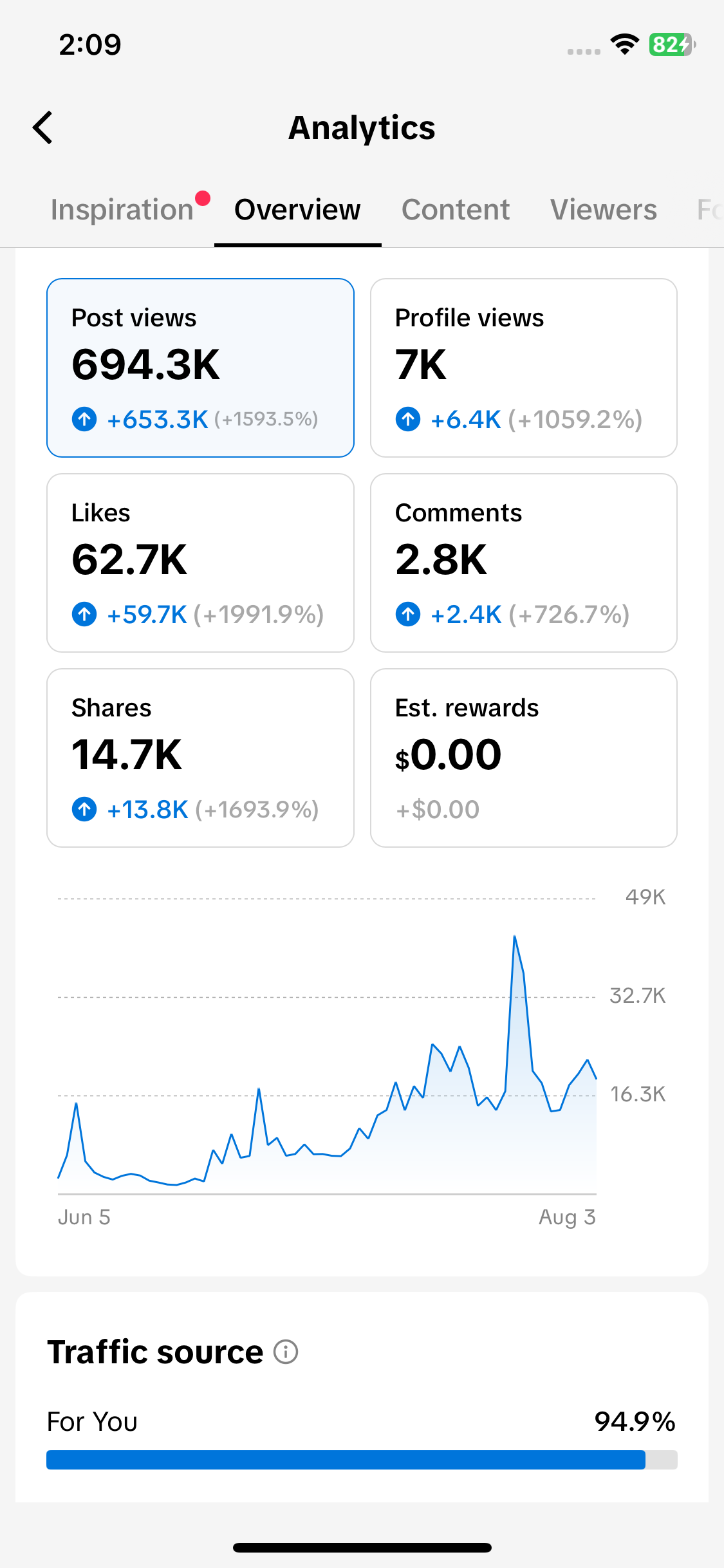
Task: Tap the Likes increase arrow icon
Action: pyautogui.click(x=84, y=614)
